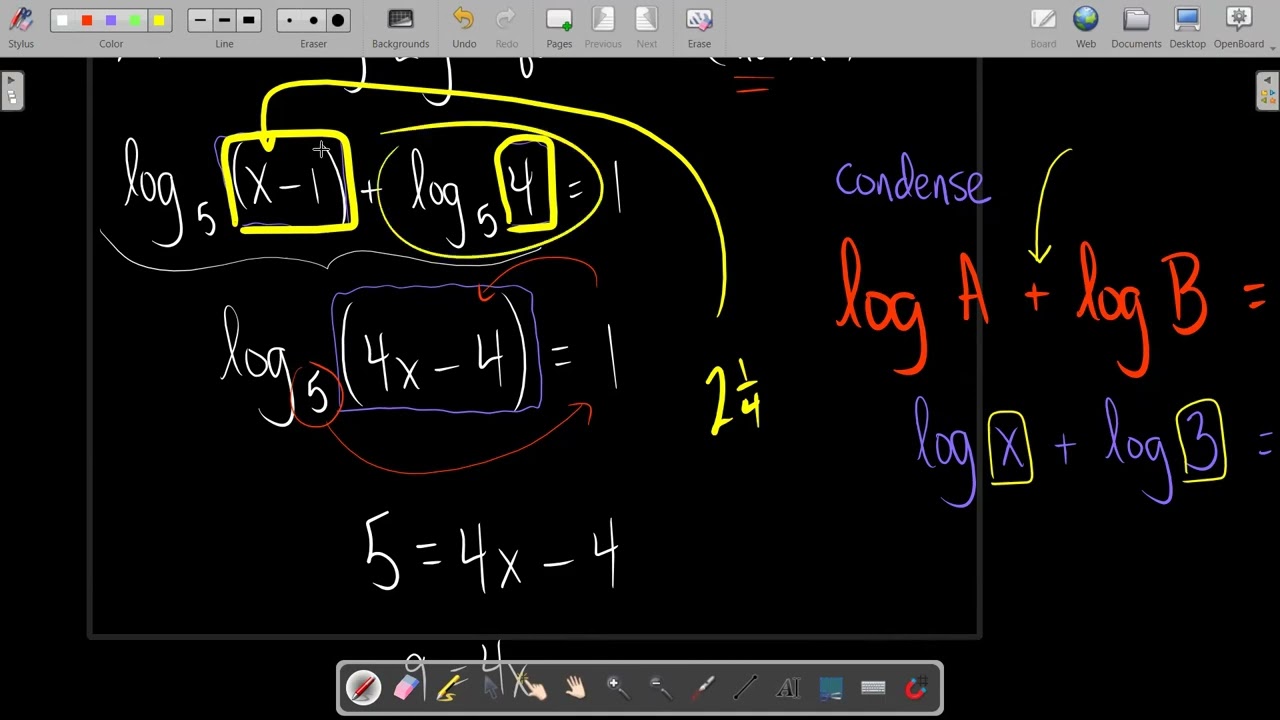Select the Eraser tool in the bottom palette
Viewport: 1280px width, 720px height.
click(x=406, y=688)
